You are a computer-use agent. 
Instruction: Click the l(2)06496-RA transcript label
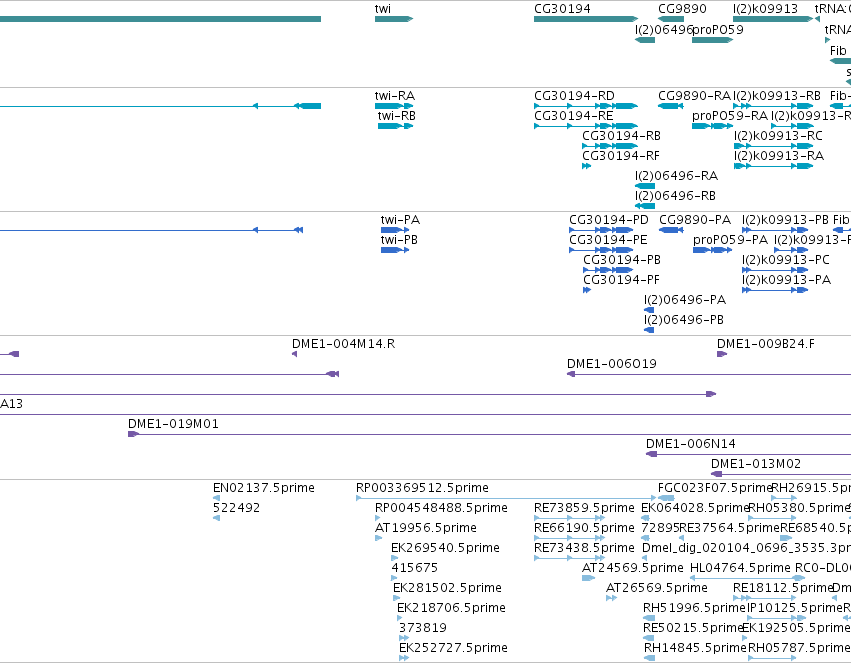point(676,176)
